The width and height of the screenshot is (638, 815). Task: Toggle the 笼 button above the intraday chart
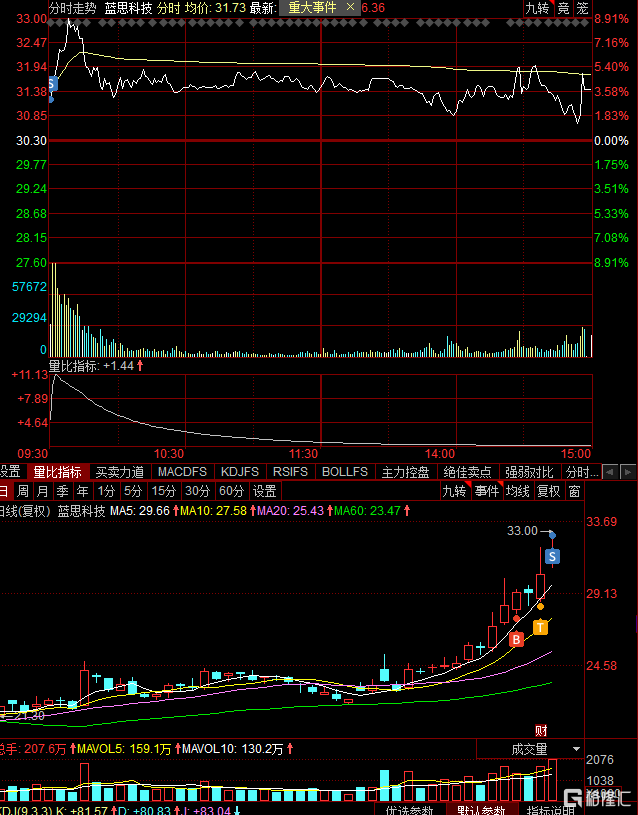point(582,8)
